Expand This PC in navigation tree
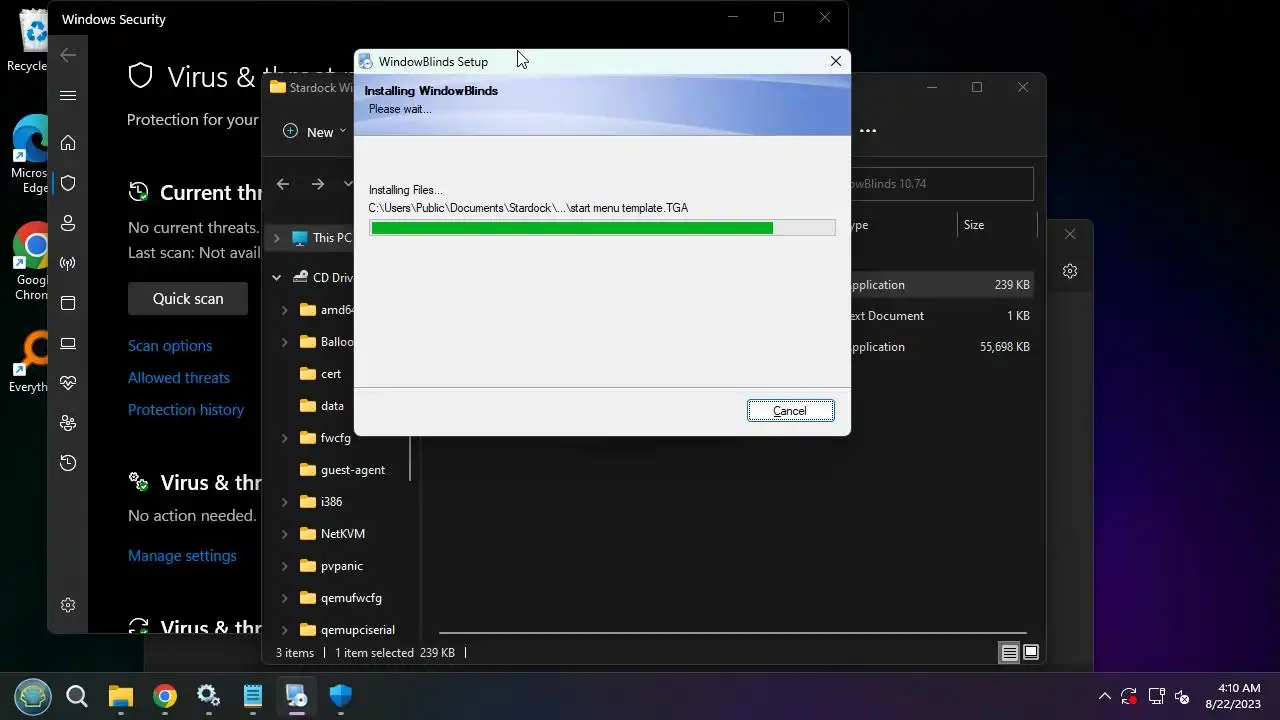Image resolution: width=1280 pixels, height=720 pixels. (277, 238)
